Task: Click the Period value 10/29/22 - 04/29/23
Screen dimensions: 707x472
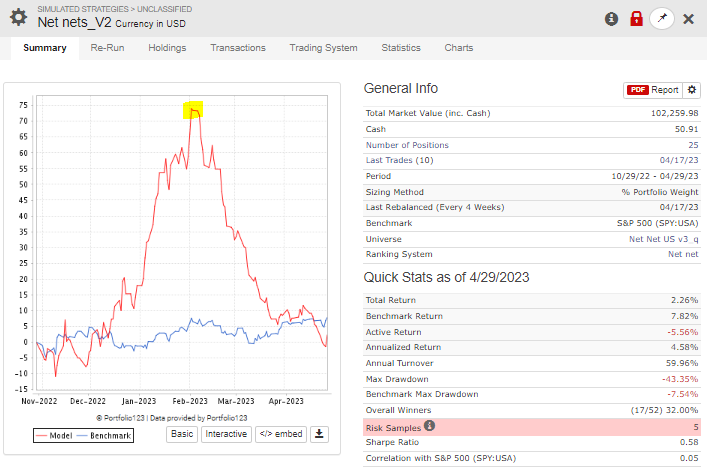Action: pos(655,176)
